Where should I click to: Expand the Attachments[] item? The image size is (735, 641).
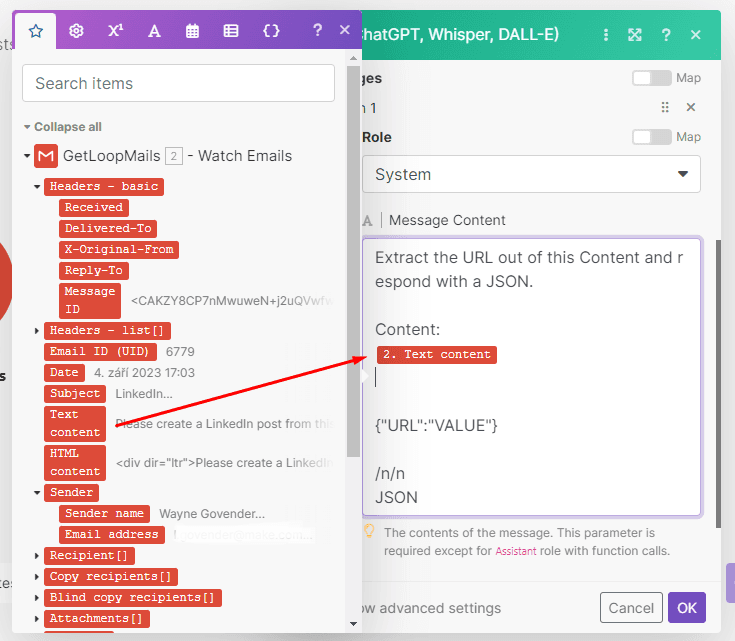(x=38, y=619)
